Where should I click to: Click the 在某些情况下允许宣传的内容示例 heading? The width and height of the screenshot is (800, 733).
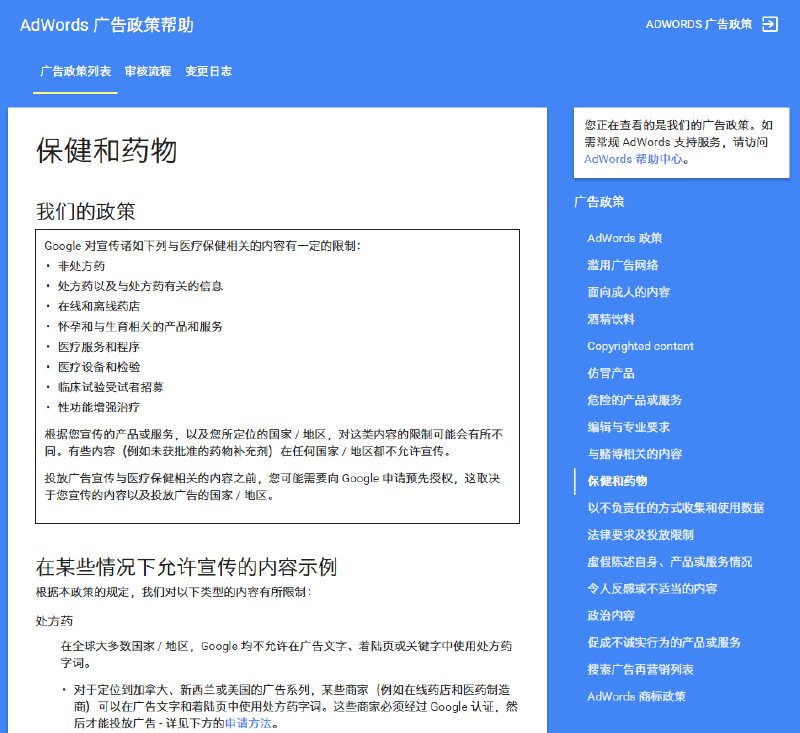pyautogui.click(x=186, y=567)
